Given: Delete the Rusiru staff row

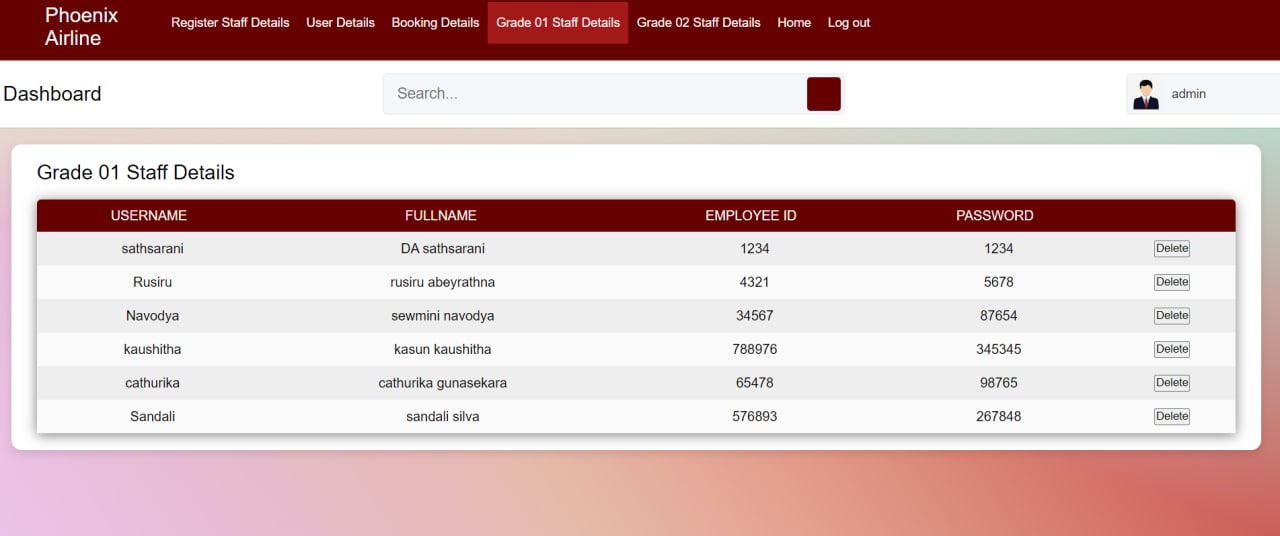Looking at the screenshot, I should click(1172, 282).
